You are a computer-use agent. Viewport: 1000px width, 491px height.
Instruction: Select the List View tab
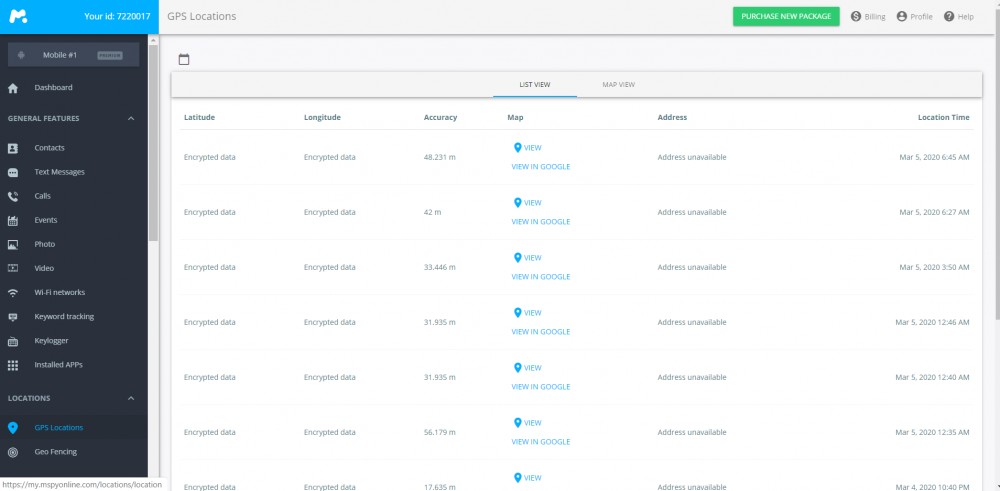click(x=535, y=85)
